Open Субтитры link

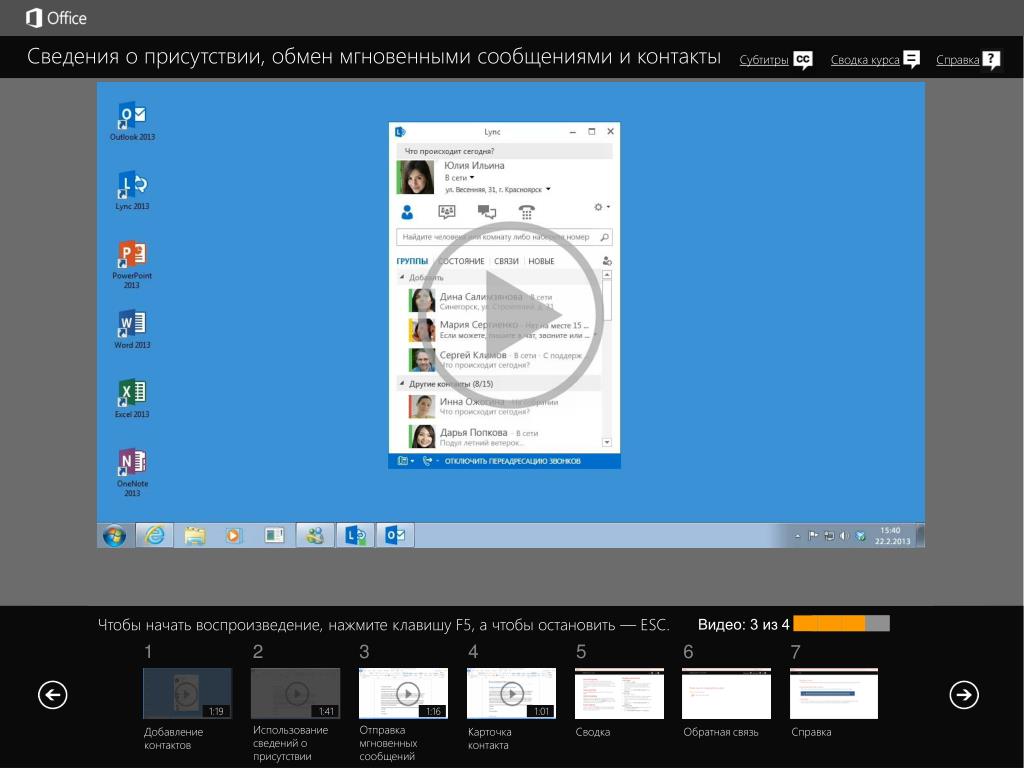(763, 60)
